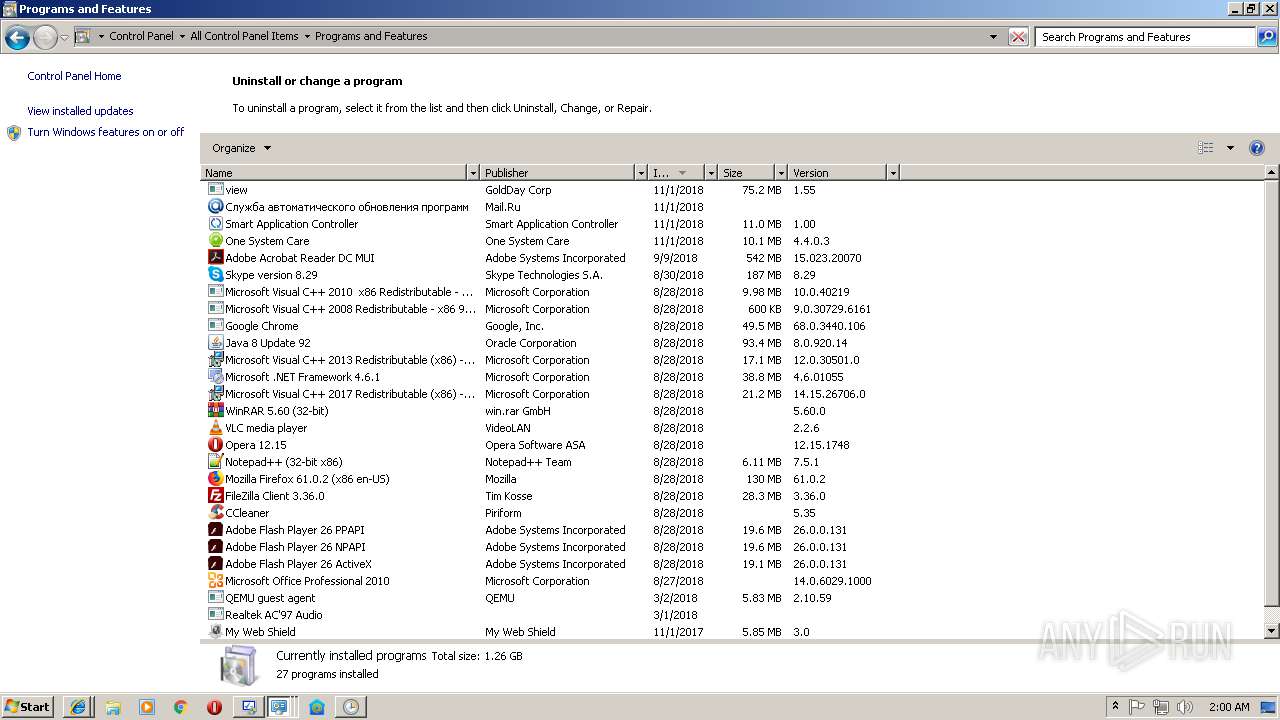Open the view options dropdown arrow
The height and width of the screenshot is (720, 1280).
pos(1230,148)
